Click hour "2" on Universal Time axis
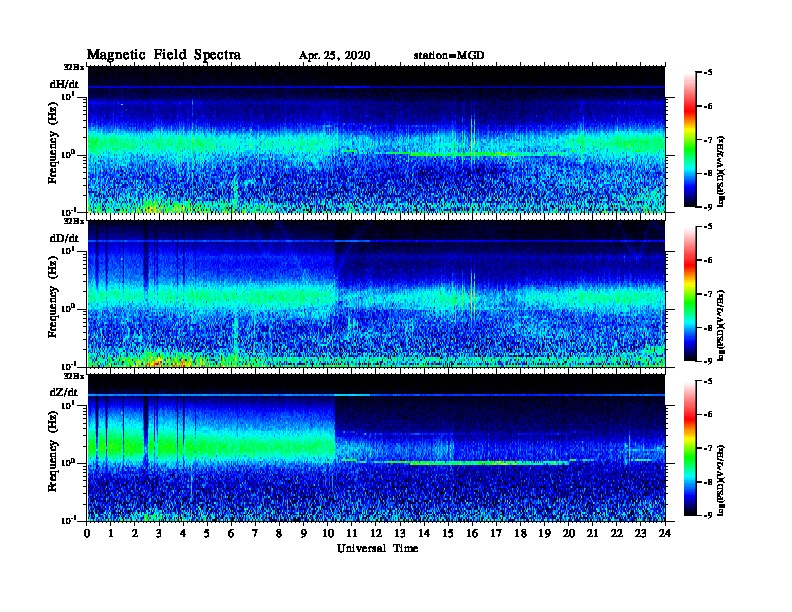Viewport: 792px width, 612px height. 135,533
